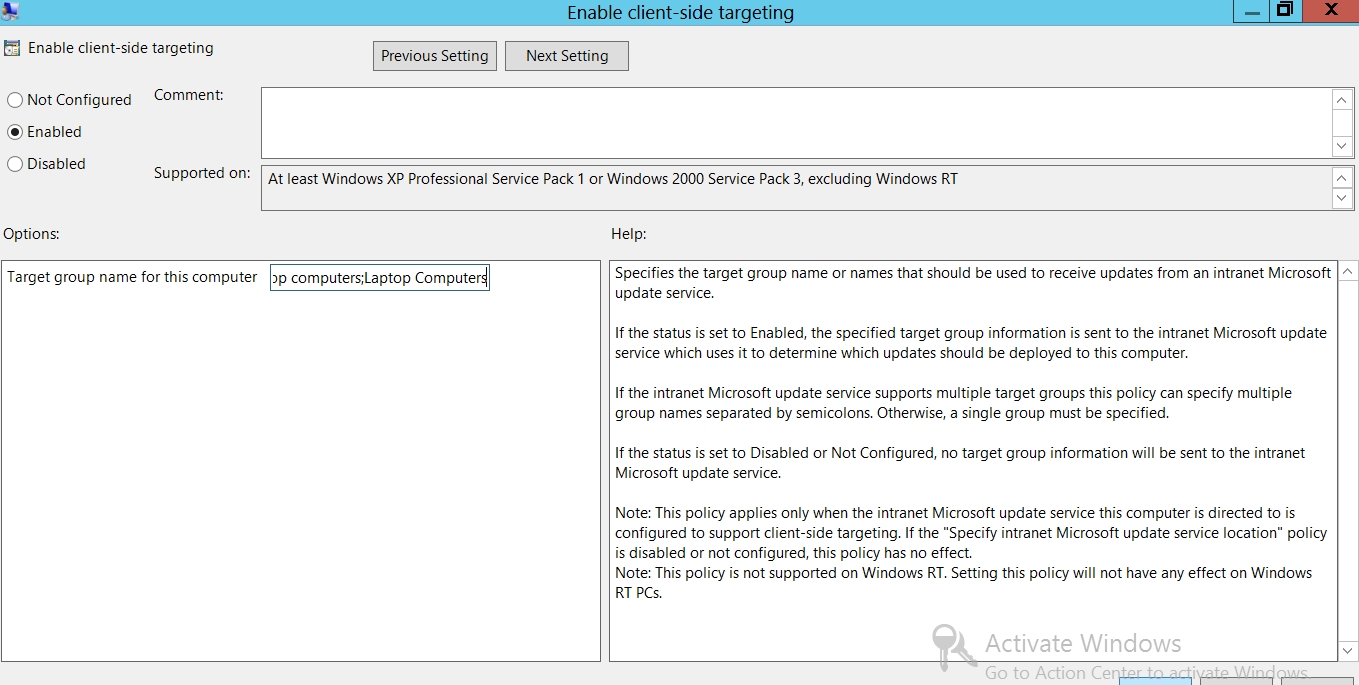The width and height of the screenshot is (1359, 685).
Task: Set policy to Disabled
Action: 15,164
